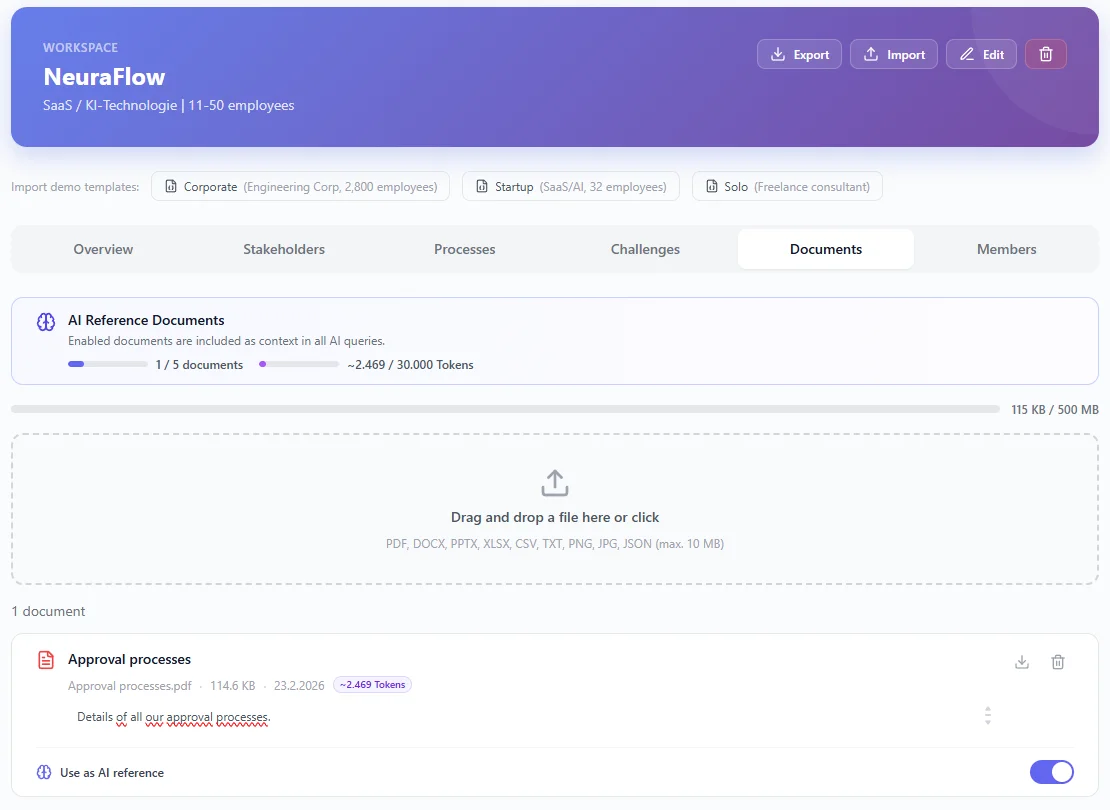This screenshot has height=810, width=1110.
Task: Go to the Challenges tab
Action: pyautogui.click(x=645, y=249)
